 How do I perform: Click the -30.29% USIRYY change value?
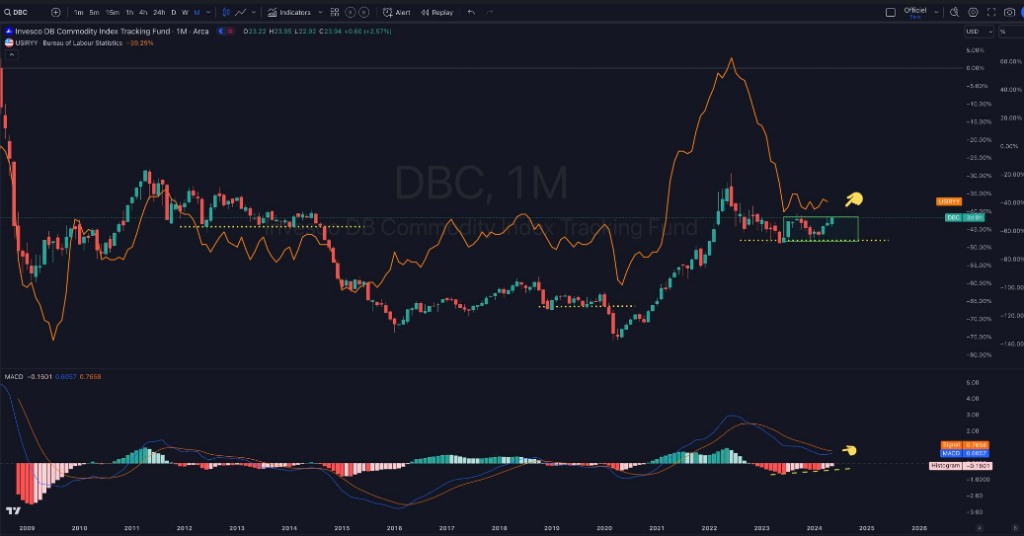tap(140, 43)
